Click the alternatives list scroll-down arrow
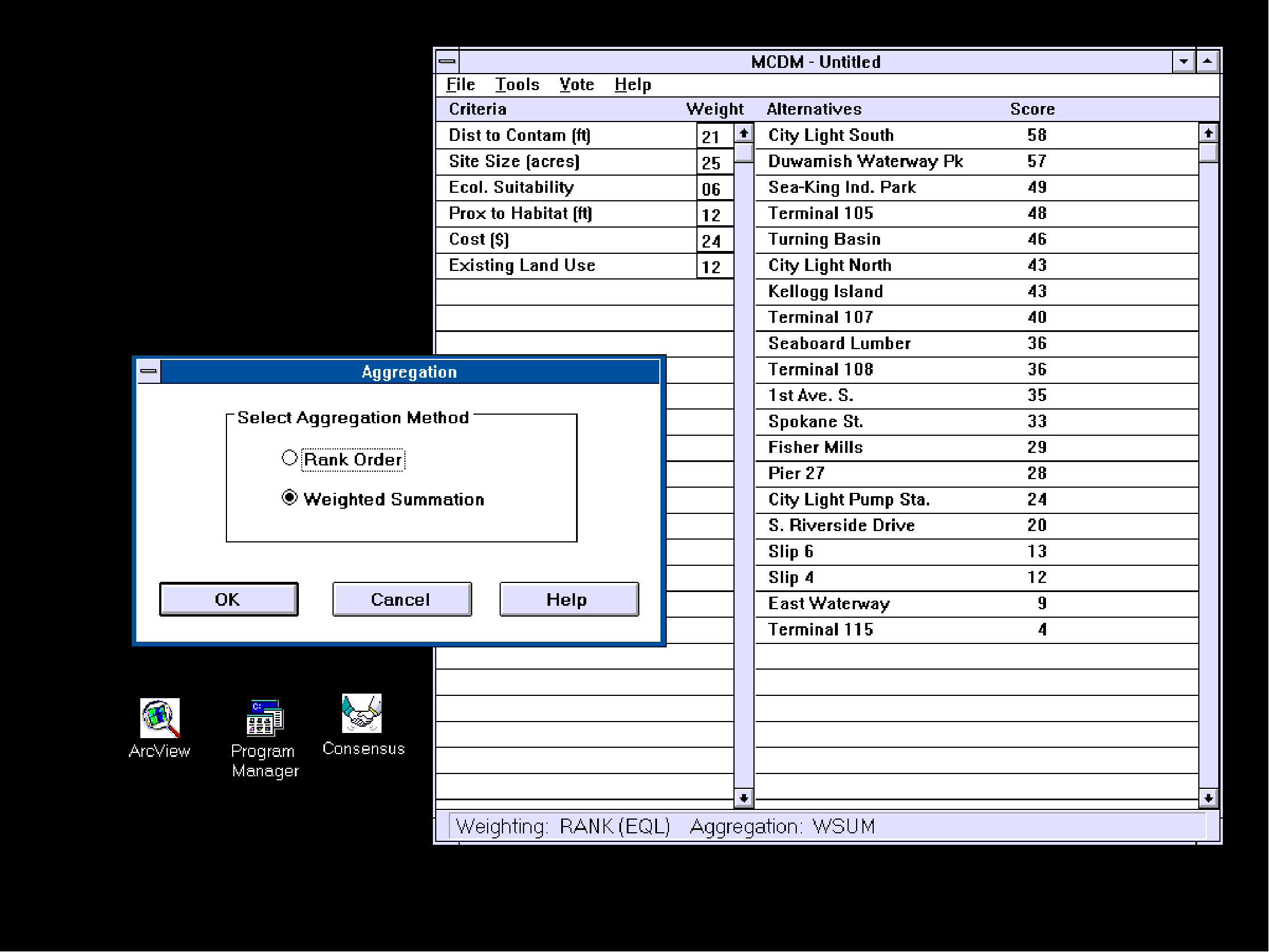Image resolution: width=1269 pixels, height=952 pixels. coord(1207,797)
